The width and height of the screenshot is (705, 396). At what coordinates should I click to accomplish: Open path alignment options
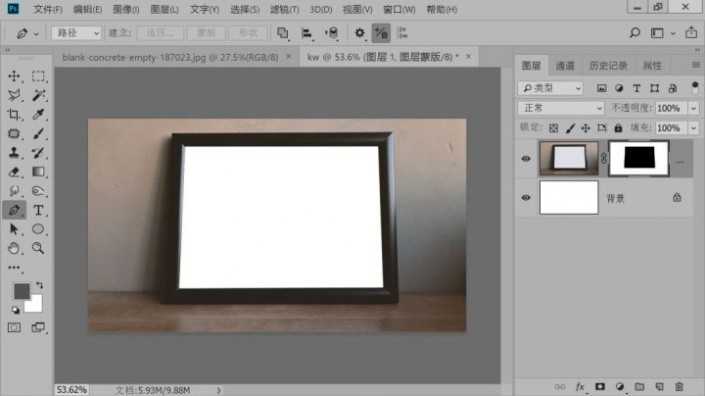(x=307, y=33)
